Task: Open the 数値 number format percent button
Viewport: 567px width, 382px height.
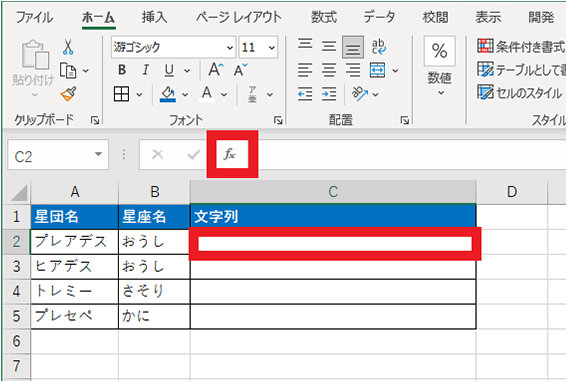Action: pos(439,51)
